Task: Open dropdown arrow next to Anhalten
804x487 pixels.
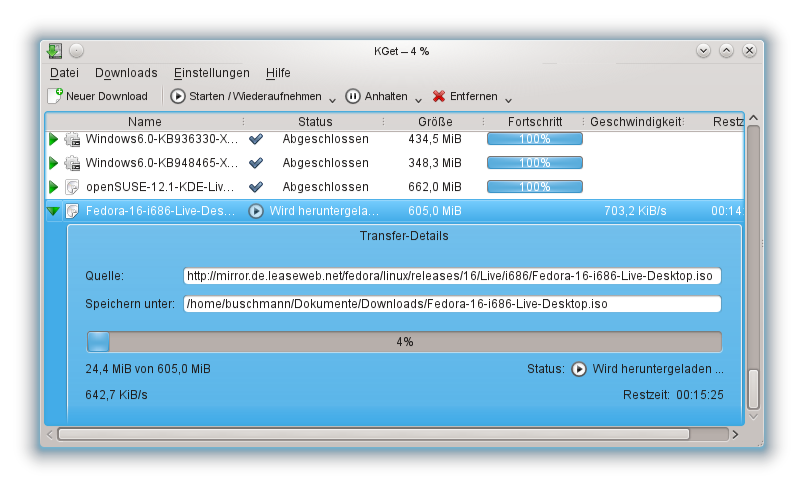Action: click(418, 99)
